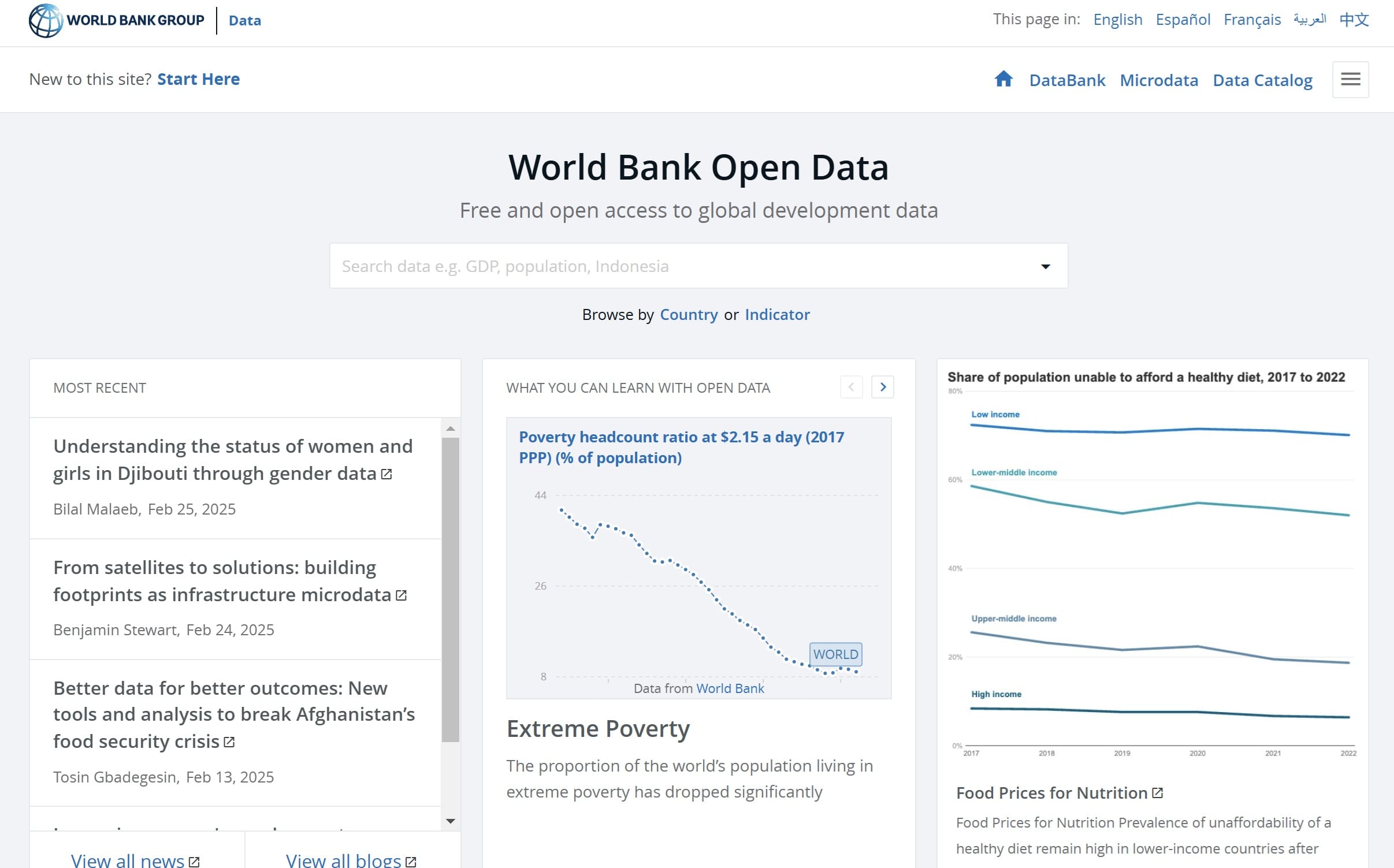Click external link icon next to View all blogs
Screen dimensions: 1394x868
411,862
